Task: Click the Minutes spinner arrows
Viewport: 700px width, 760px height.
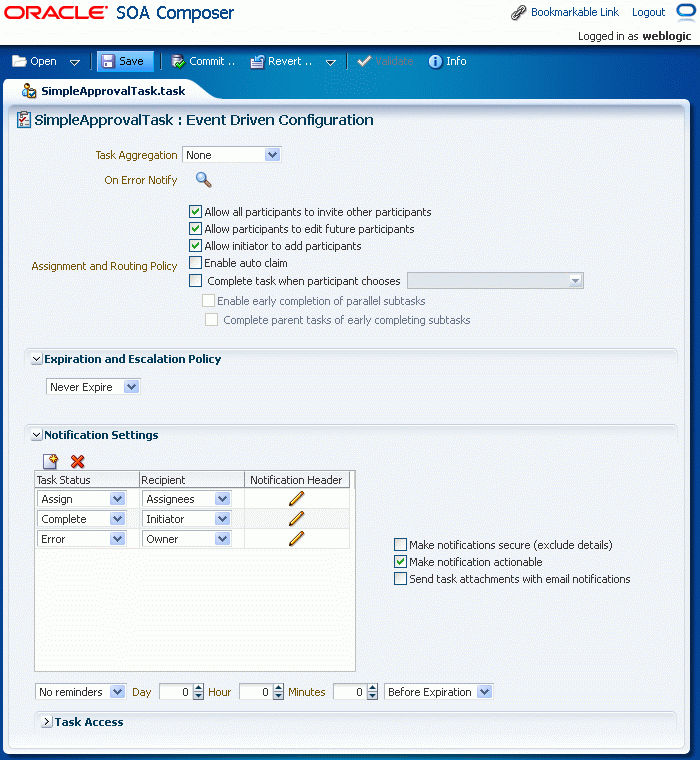Action: [372, 692]
